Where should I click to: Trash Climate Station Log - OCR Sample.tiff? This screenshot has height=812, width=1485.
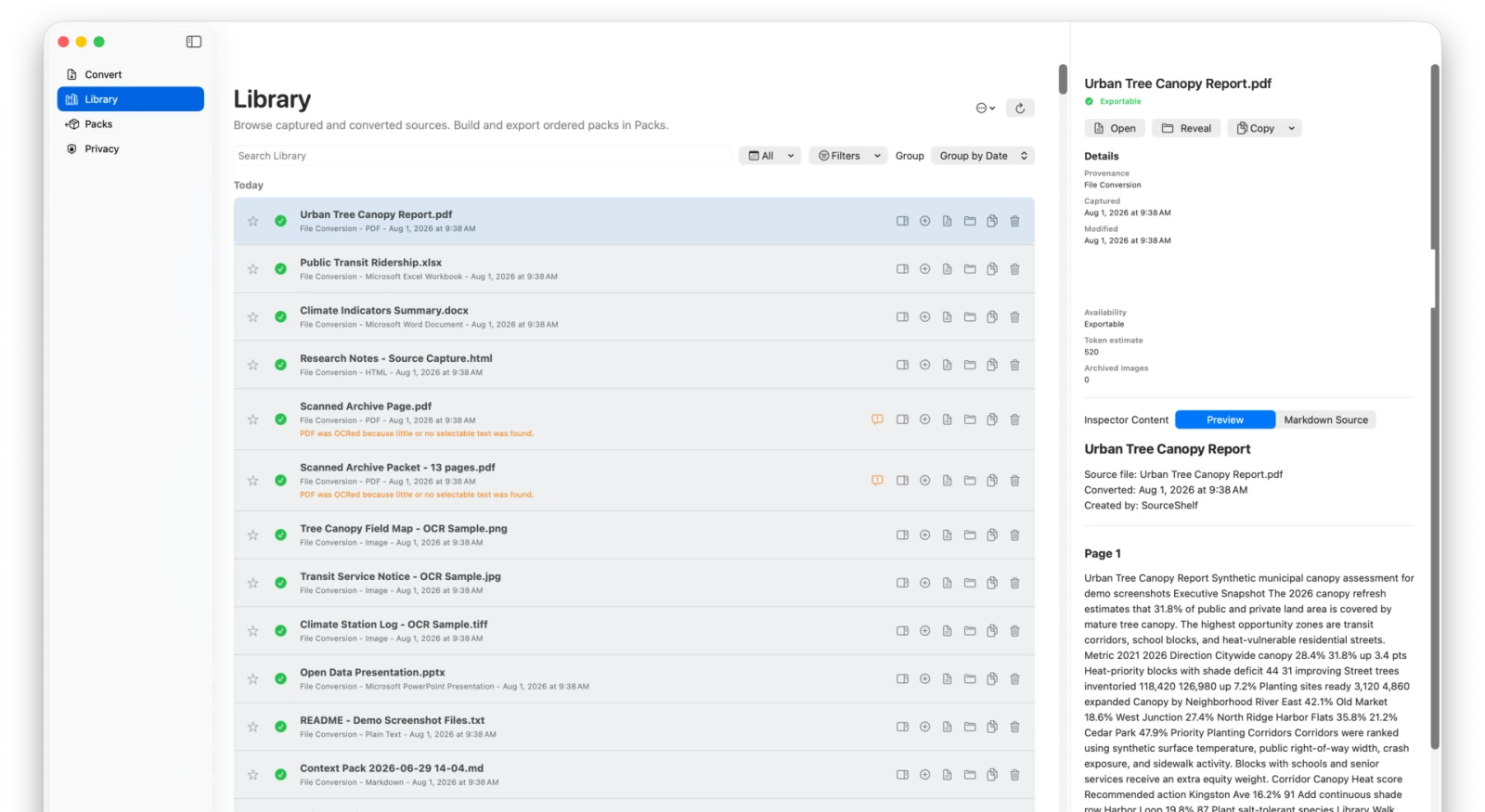1014,631
